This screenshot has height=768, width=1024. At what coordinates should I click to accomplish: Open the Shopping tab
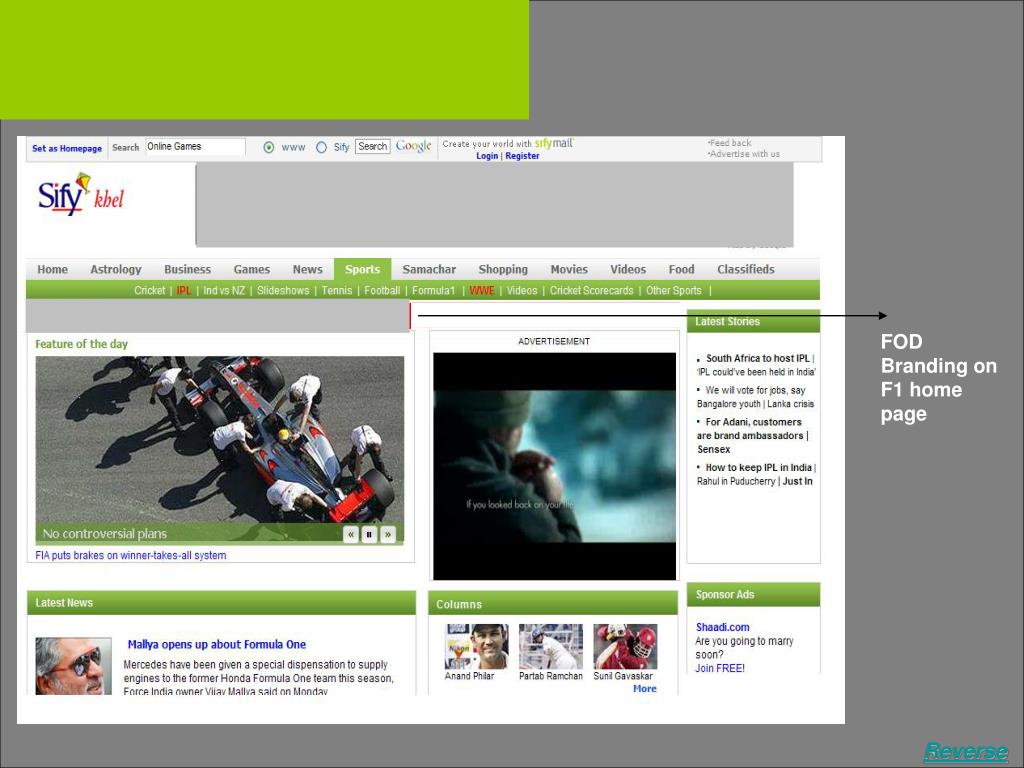point(503,269)
